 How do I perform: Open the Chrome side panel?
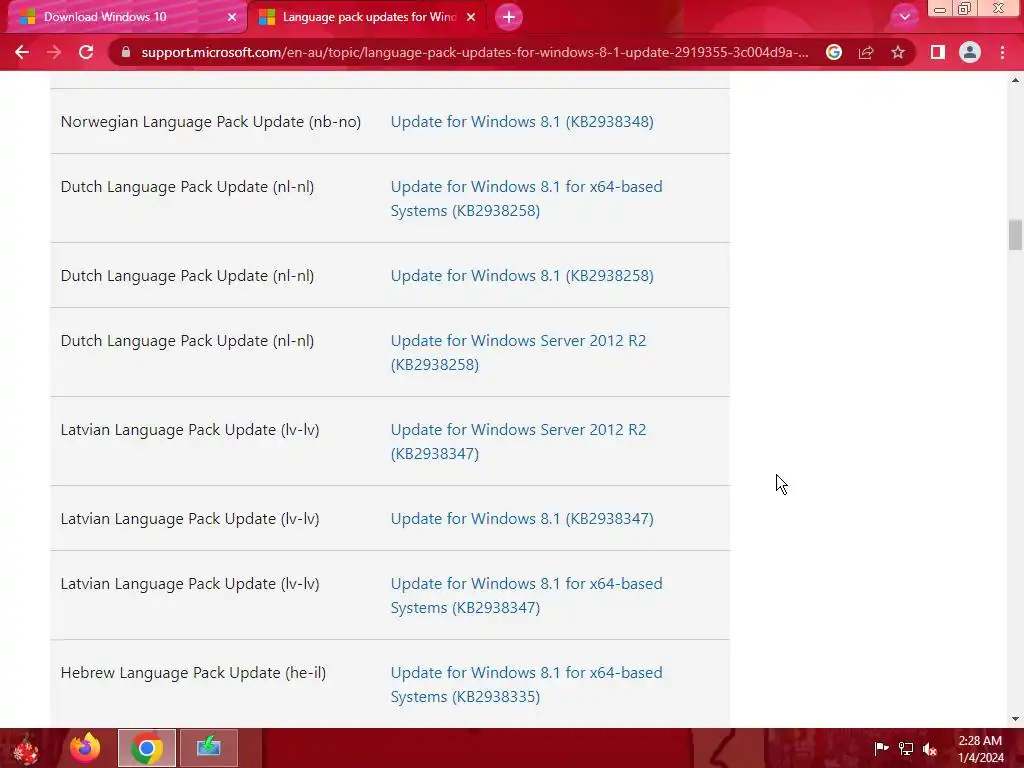938,52
